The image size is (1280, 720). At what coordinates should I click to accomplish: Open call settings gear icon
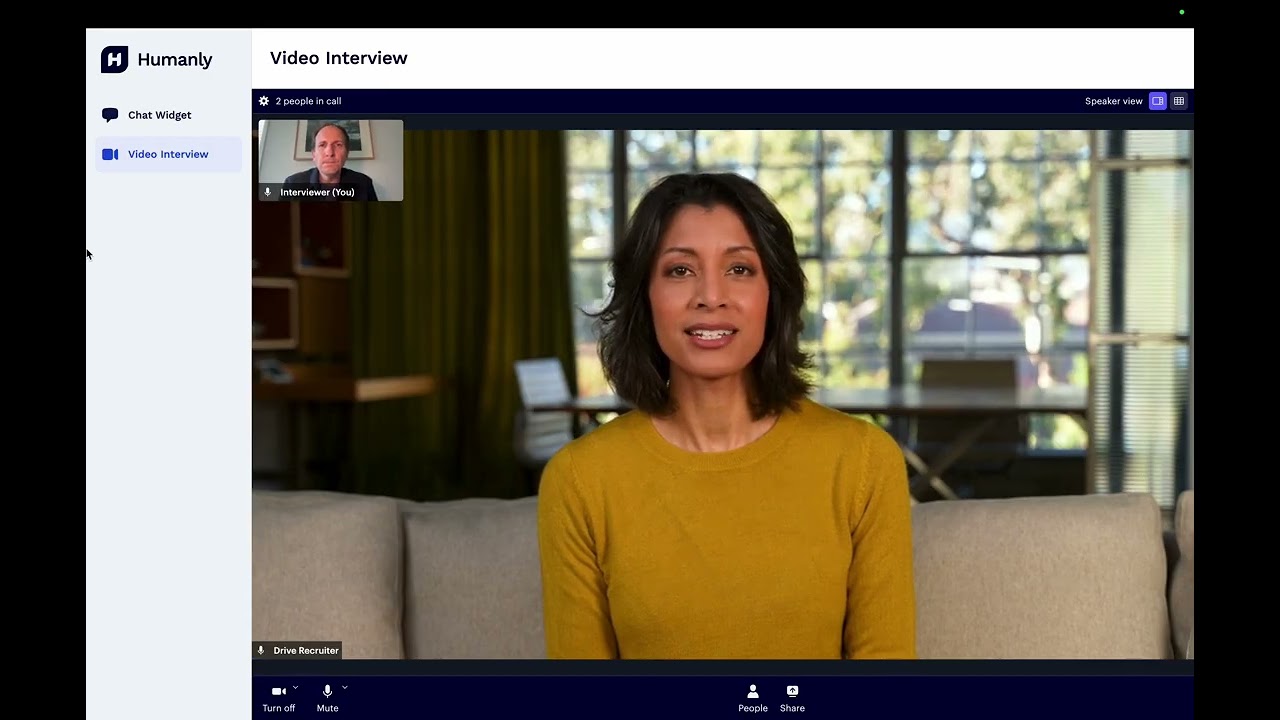click(x=264, y=101)
